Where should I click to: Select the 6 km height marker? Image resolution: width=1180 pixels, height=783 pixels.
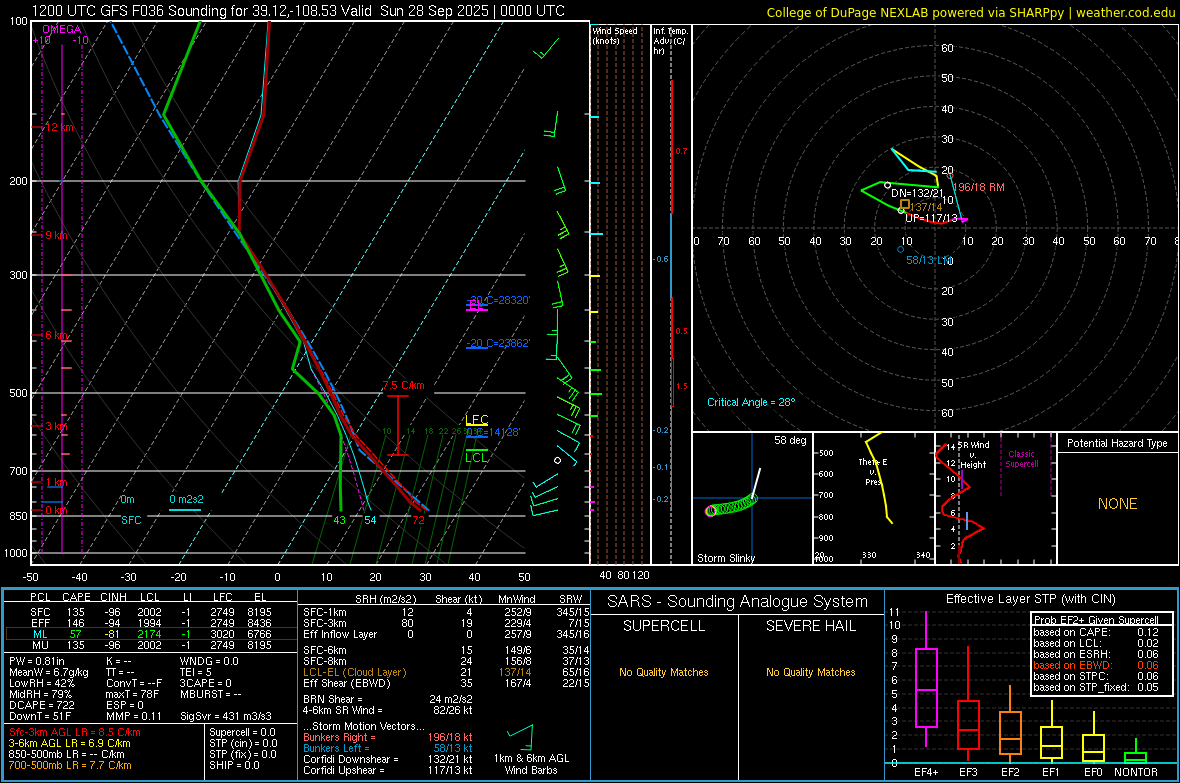click(x=56, y=335)
